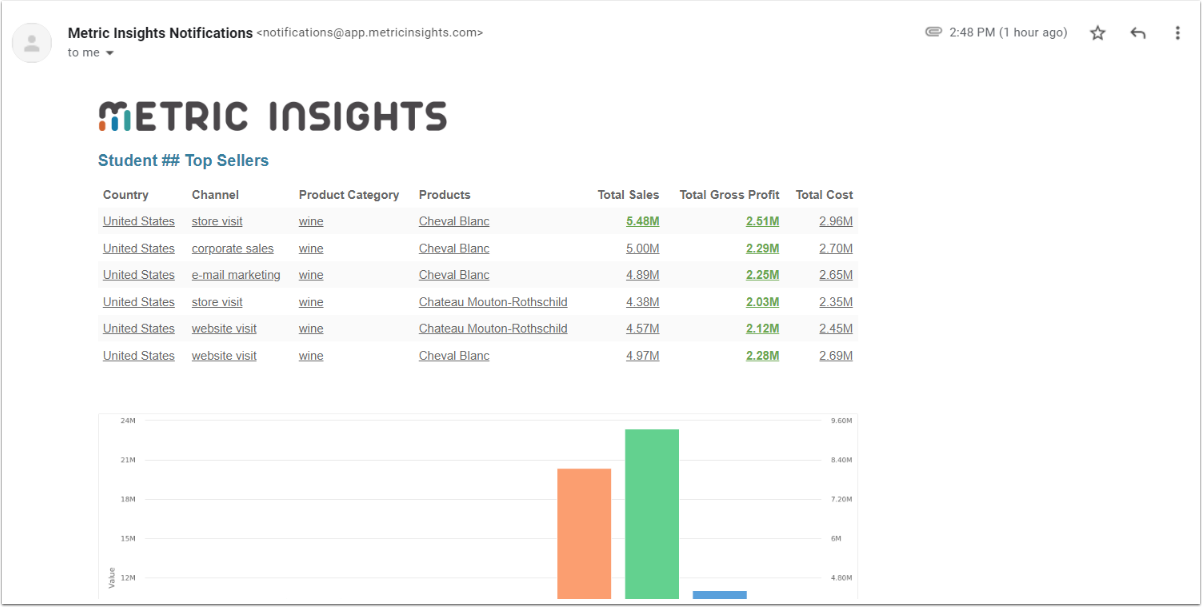1202x607 pixels.
Task: Click the 4.97M Total Sales value
Action: pos(642,355)
